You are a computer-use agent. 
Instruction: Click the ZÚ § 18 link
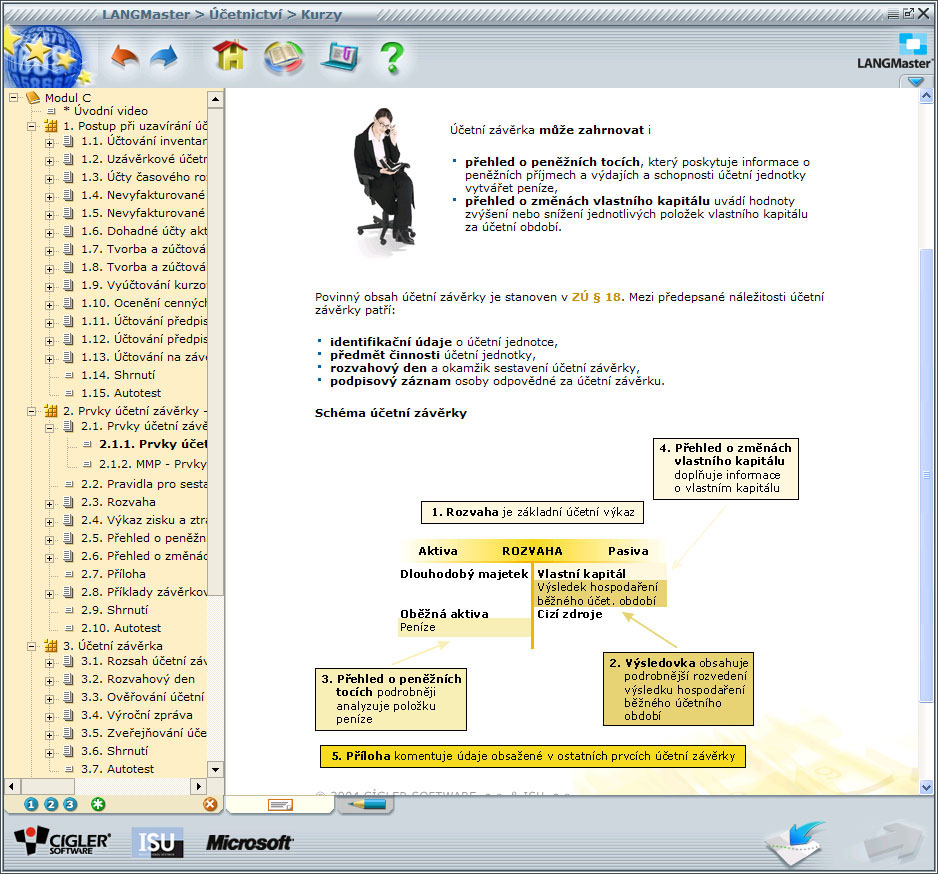(596, 297)
